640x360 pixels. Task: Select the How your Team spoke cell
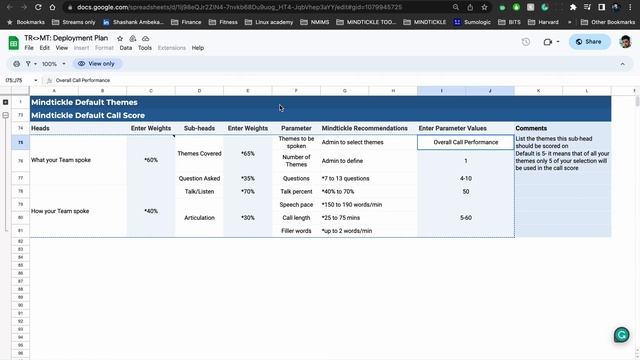[78, 211]
